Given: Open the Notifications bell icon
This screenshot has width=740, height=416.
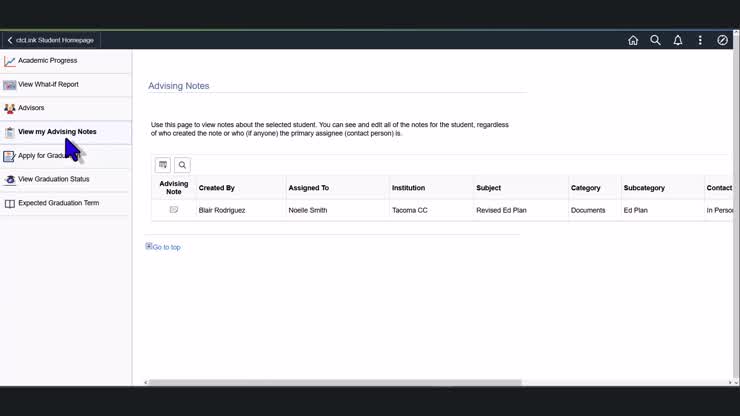Looking at the screenshot, I should pyautogui.click(x=678, y=40).
